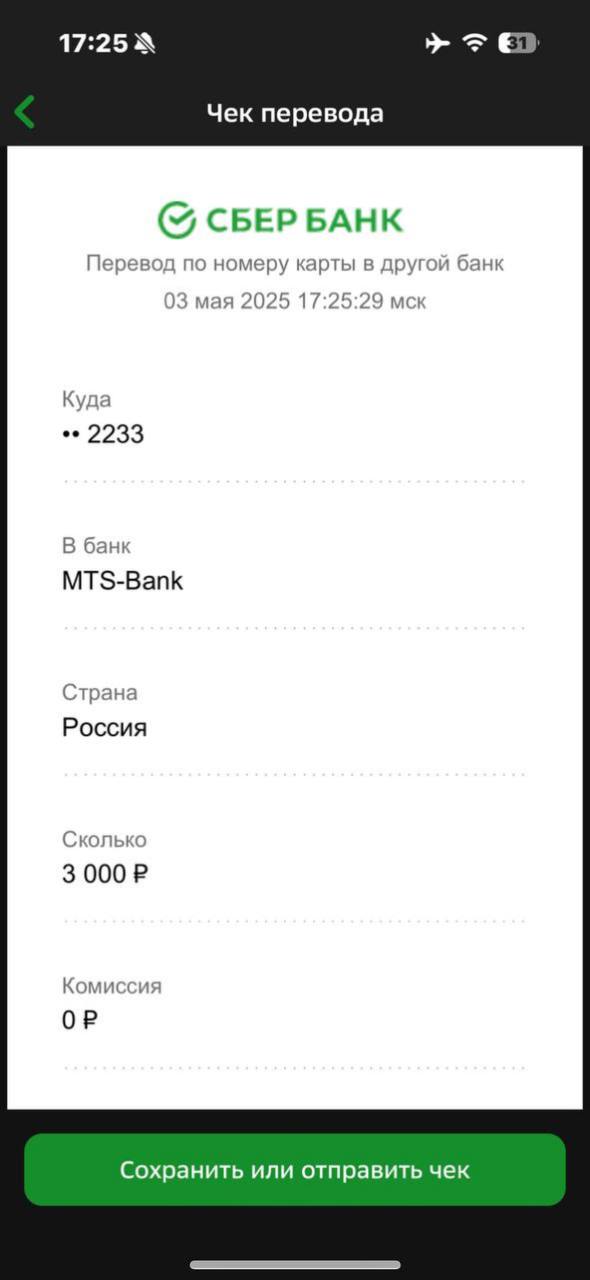The image size is (590, 1280).
Task: Tap the home indicator bar at bottom
Action: point(295,1265)
